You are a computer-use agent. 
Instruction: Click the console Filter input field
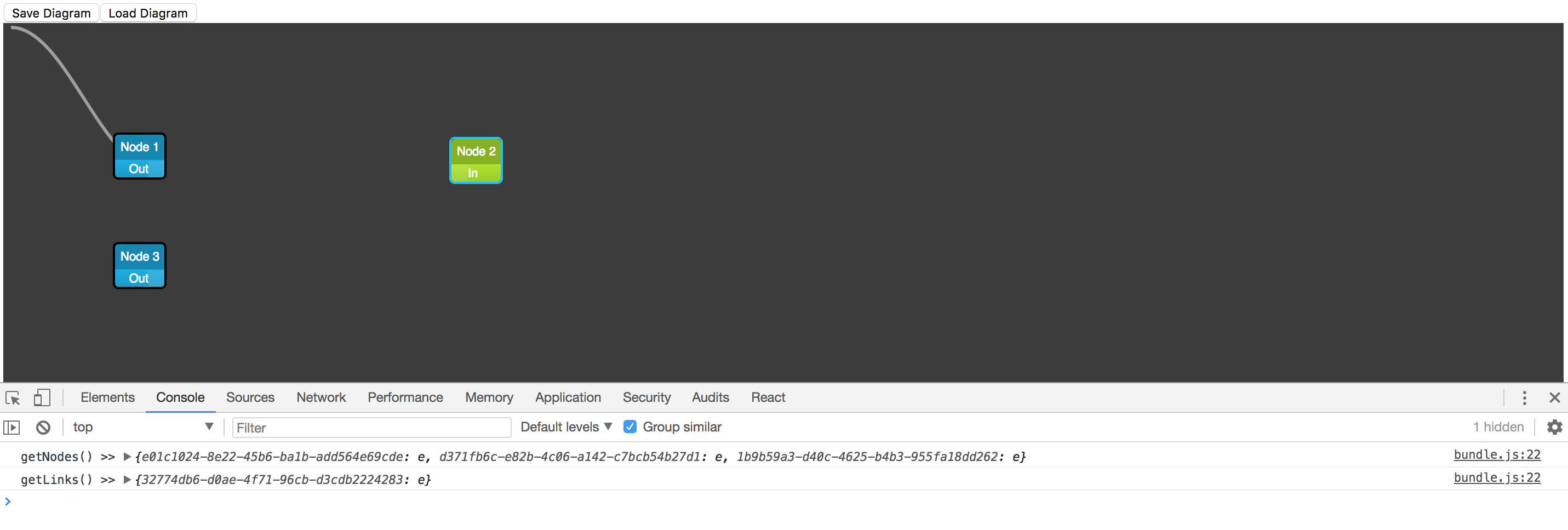[x=371, y=427]
